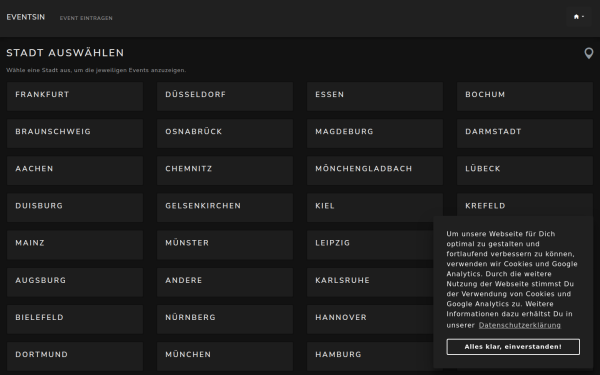Screen dimensions: 600x375
Task: Click the location pin icon
Action: pyautogui.click(x=589, y=53)
